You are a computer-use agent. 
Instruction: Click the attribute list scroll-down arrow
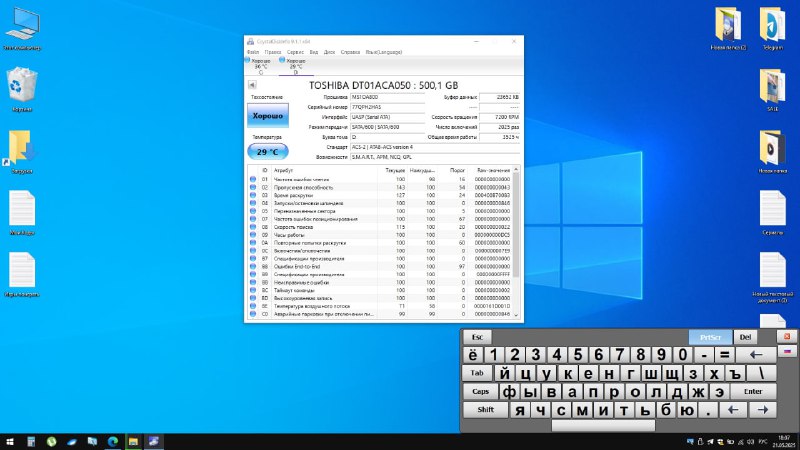coord(516,315)
